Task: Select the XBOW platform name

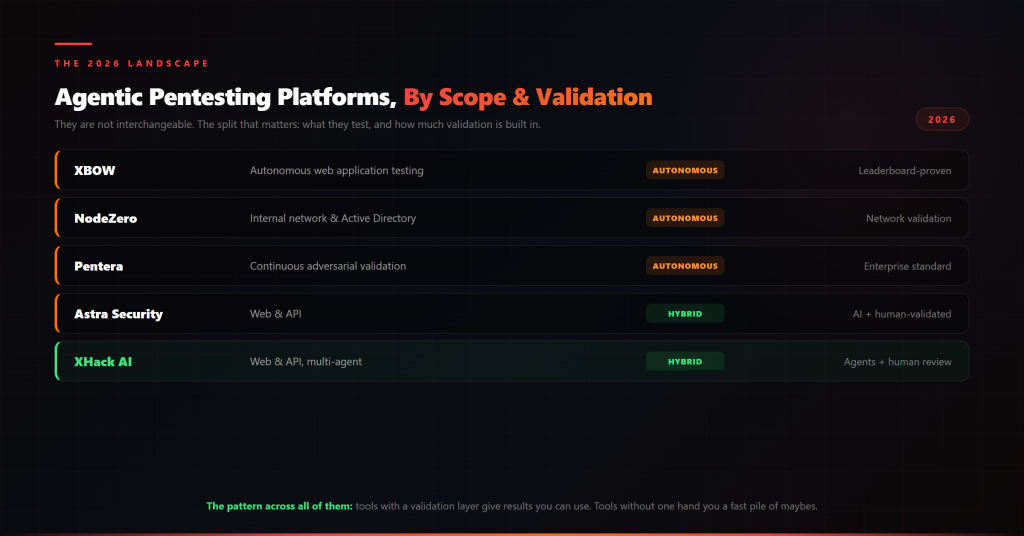Action: 95,170
